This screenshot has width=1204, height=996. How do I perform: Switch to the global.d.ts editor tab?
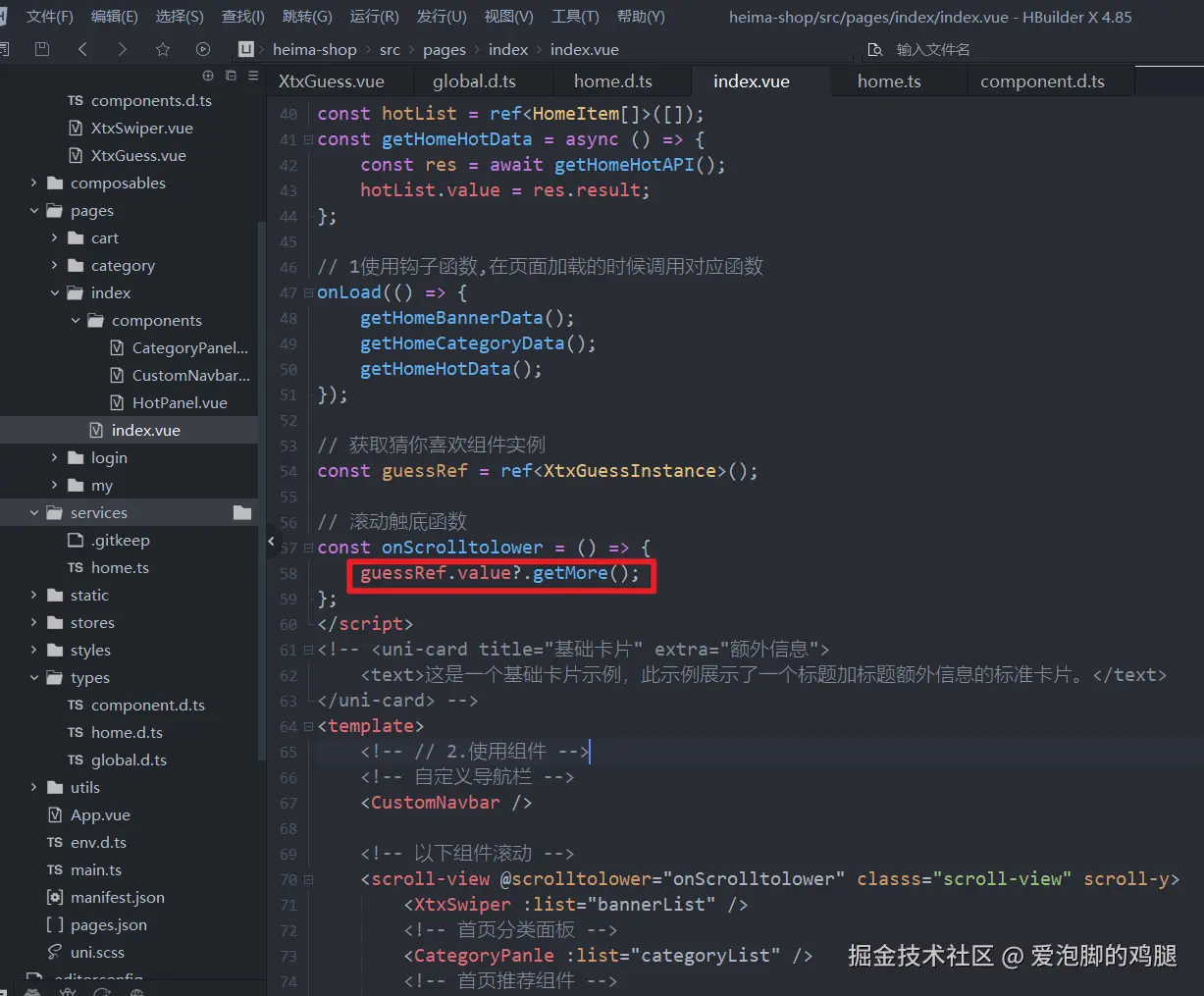point(474,81)
